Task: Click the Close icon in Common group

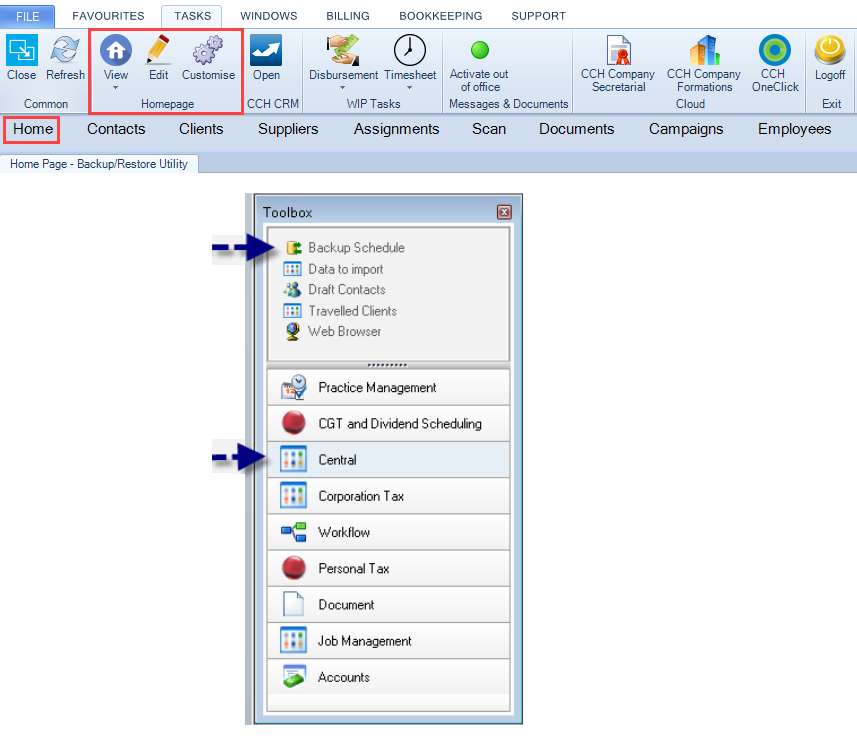Action: point(21,50)
